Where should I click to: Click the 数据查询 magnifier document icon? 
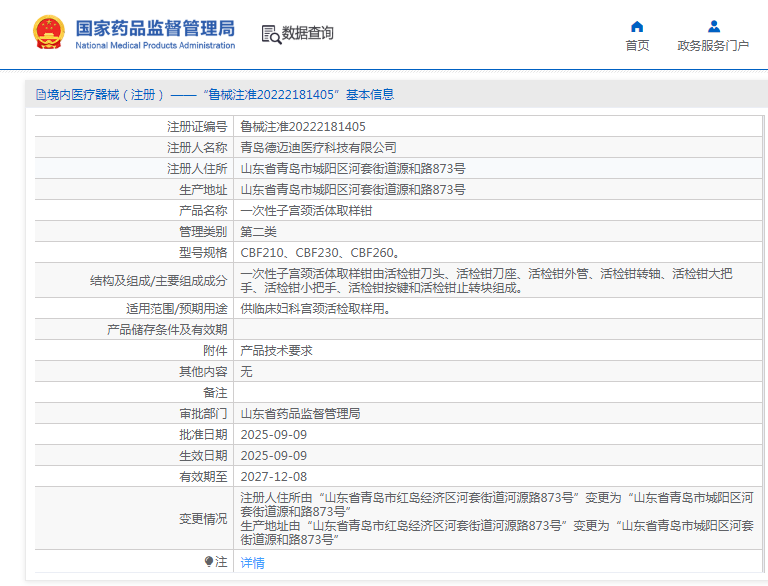click(271, 34)
